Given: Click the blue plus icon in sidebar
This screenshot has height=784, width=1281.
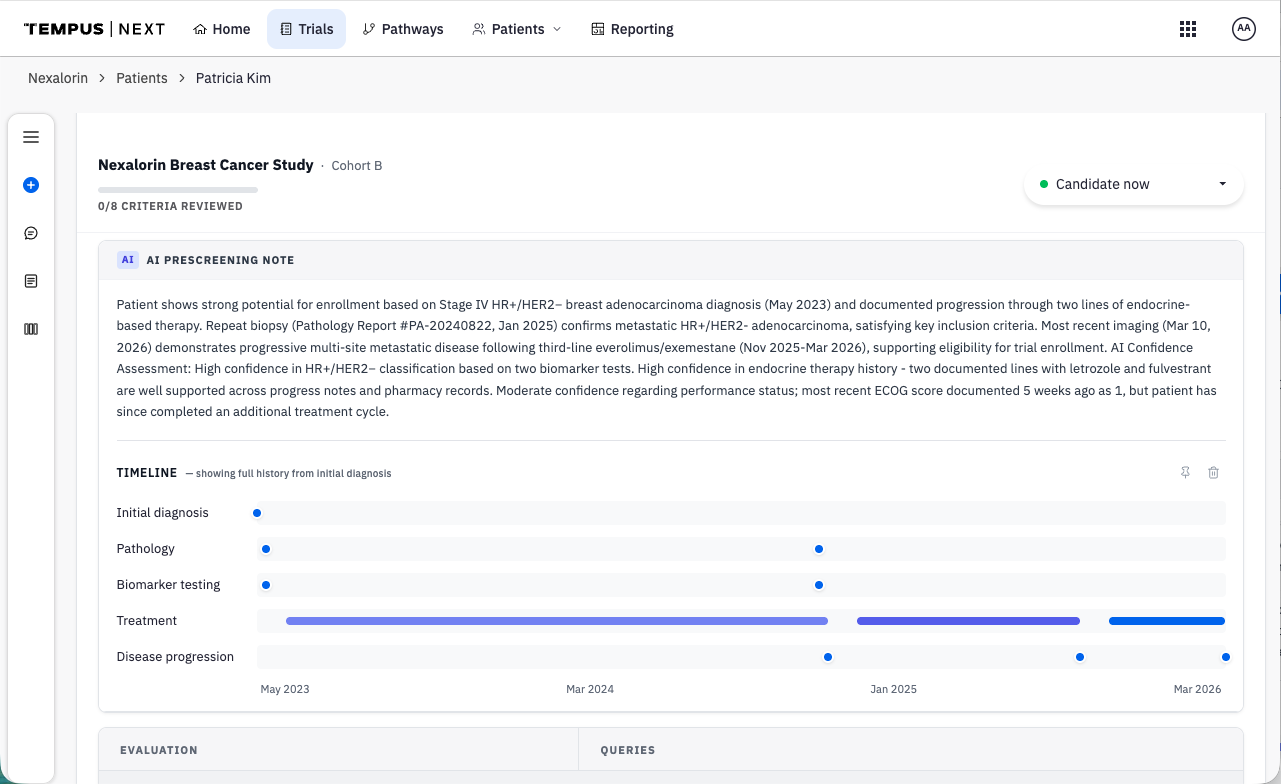Looking at the screenshot, I should pos(31,185).
